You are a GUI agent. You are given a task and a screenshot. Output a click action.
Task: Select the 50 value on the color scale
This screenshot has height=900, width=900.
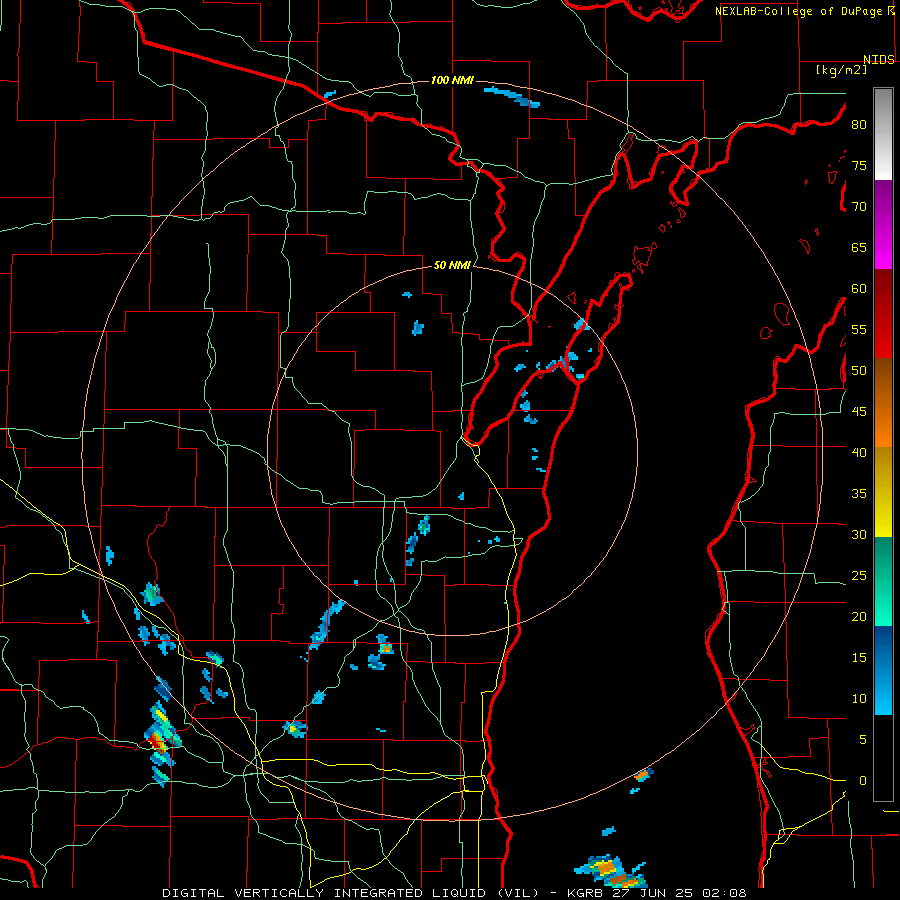[x=859, y=371]
